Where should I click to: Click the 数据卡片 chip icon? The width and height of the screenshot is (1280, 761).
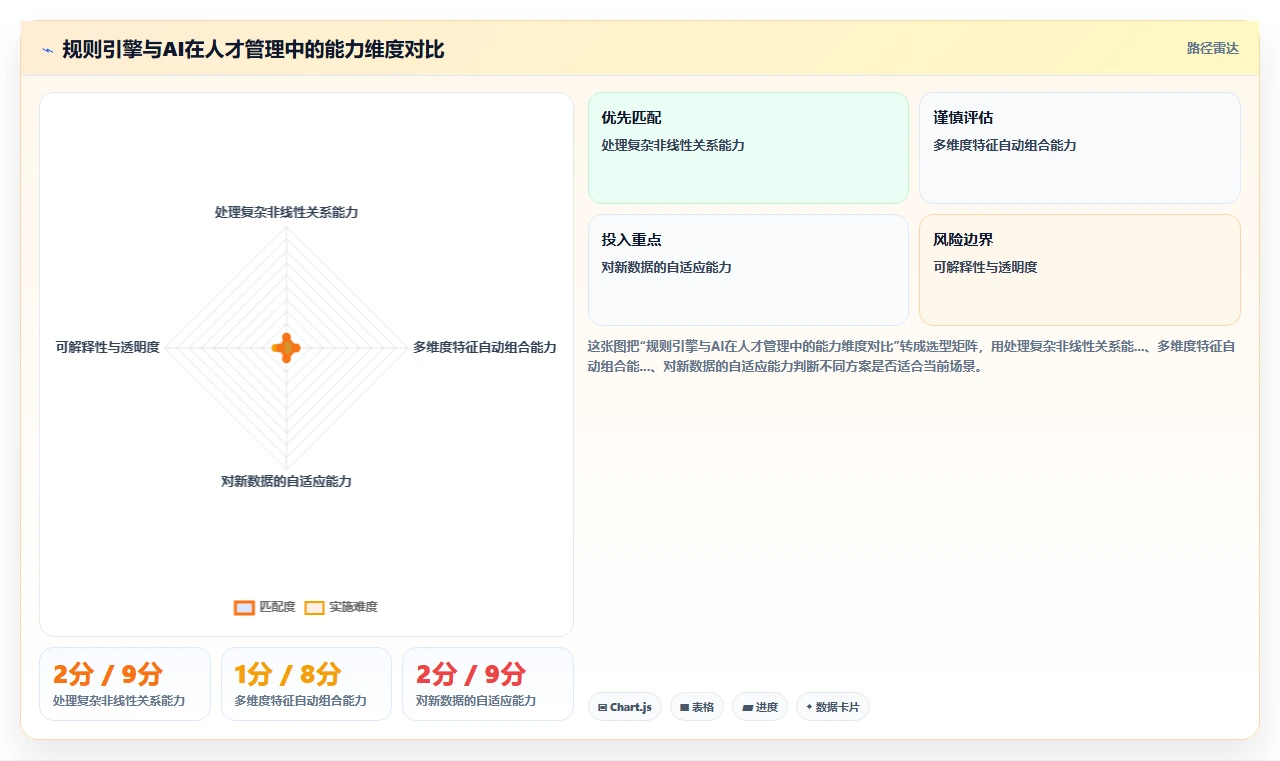(809, 707)
